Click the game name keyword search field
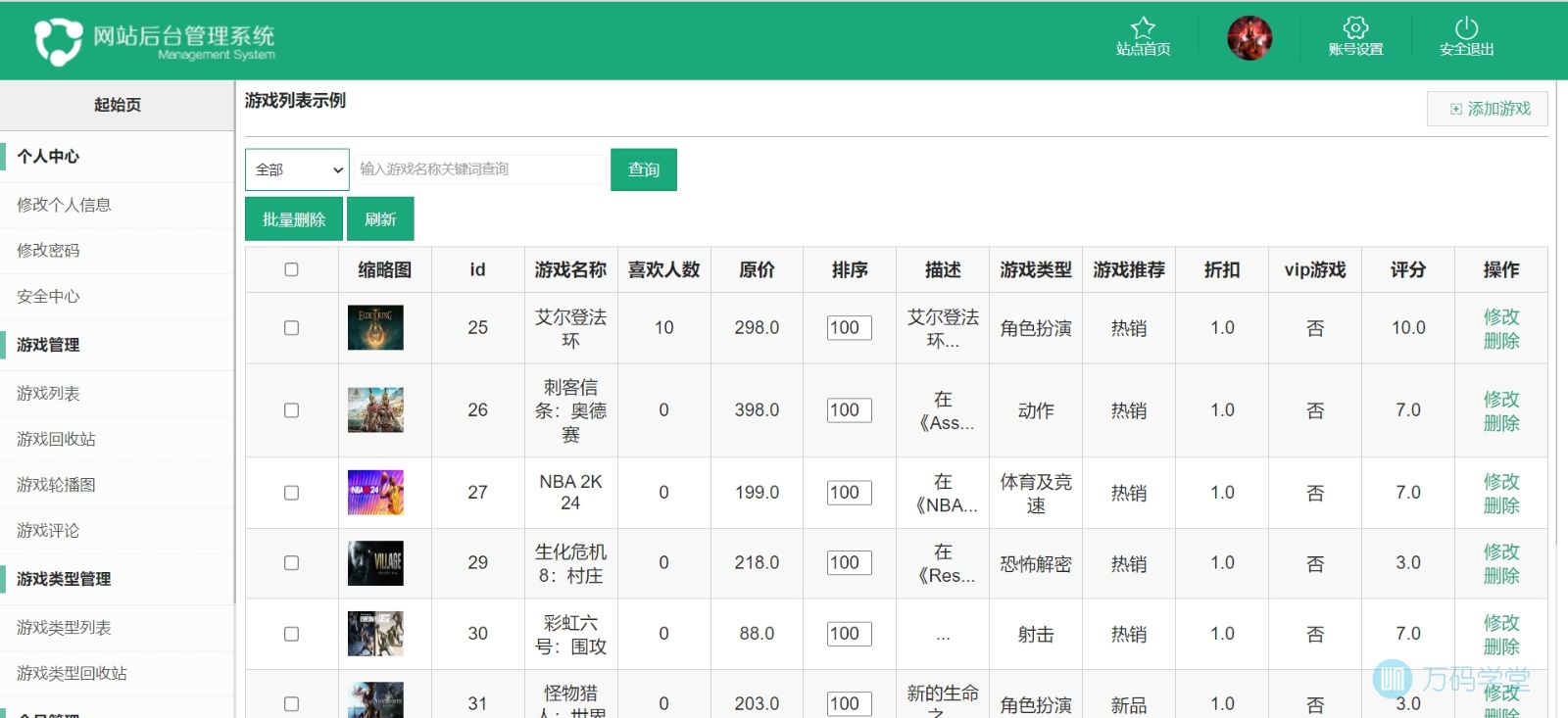 click(x=479, y=169)
